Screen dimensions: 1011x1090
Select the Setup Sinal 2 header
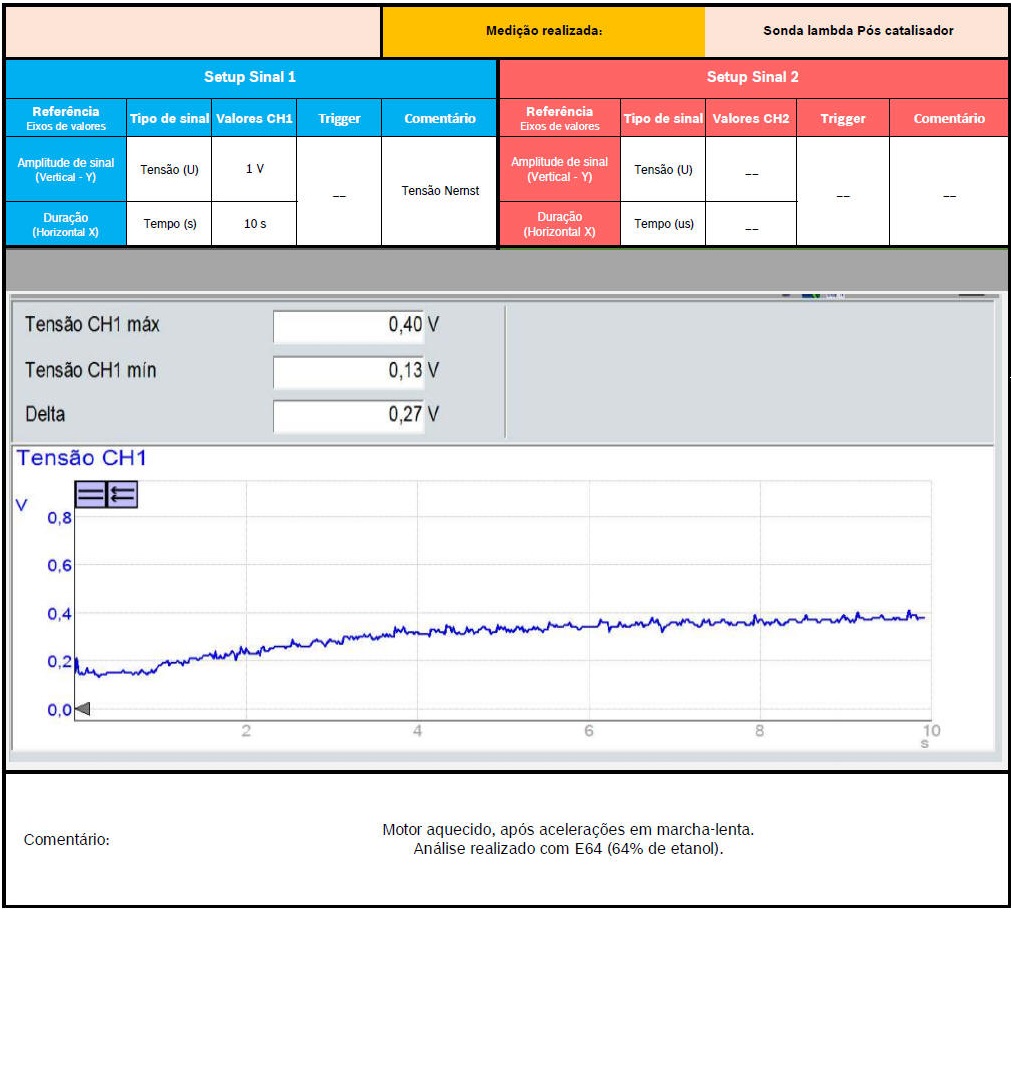(x=752, y=77)
